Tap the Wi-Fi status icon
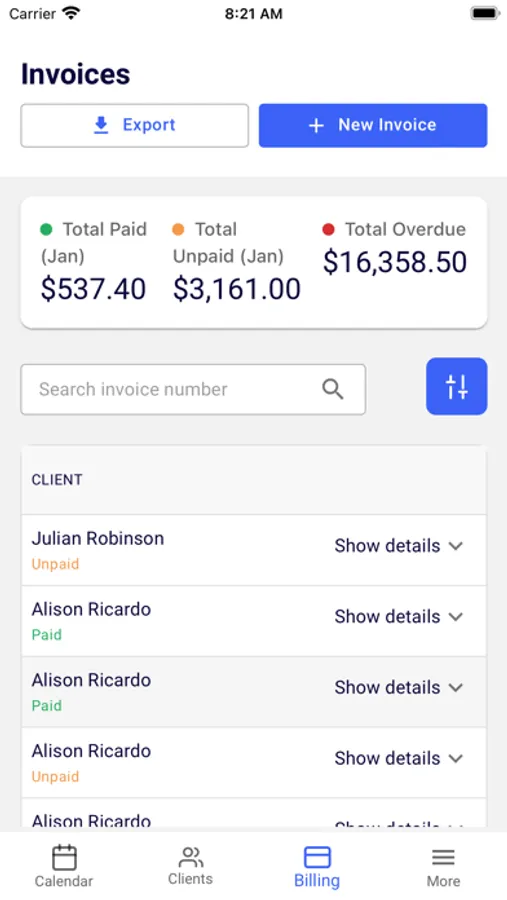 (71, 13)
